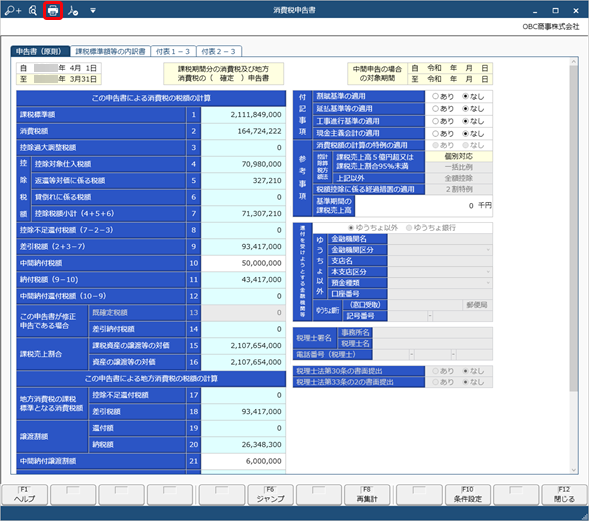Viewport: 589px width, 521px height.
Task: Select なし for 延払基準の適用
Action: [x=465, y=109]
